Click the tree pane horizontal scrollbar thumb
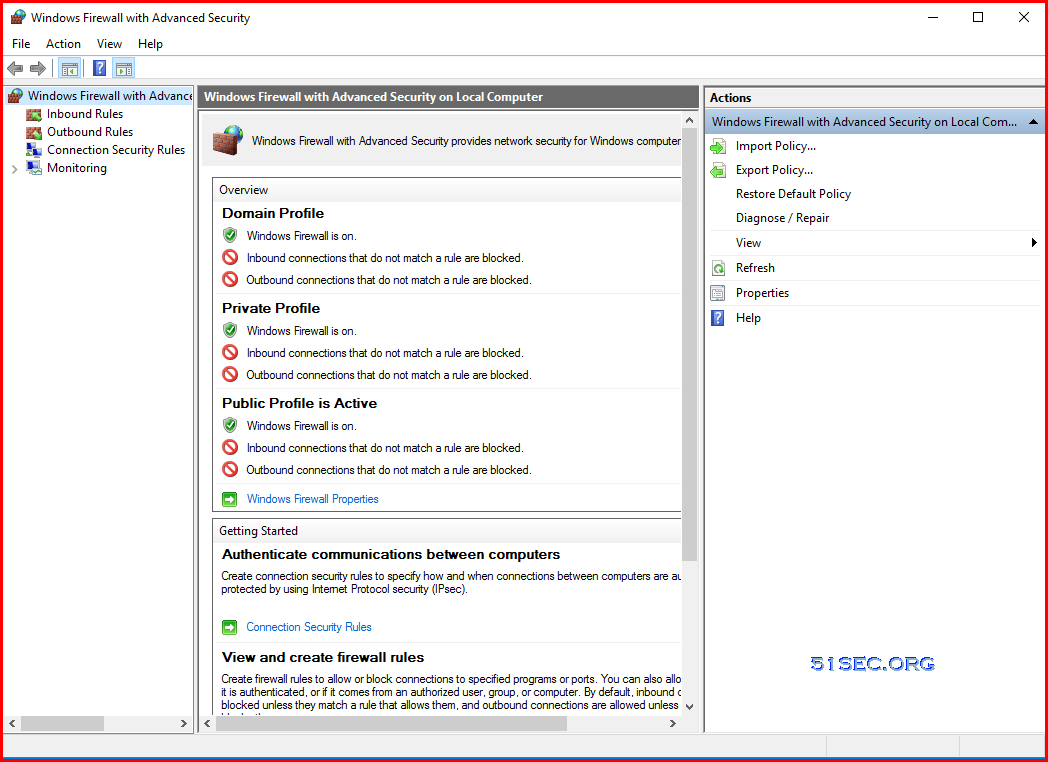This screenshot has width=1048, height=762. (62, 723)
